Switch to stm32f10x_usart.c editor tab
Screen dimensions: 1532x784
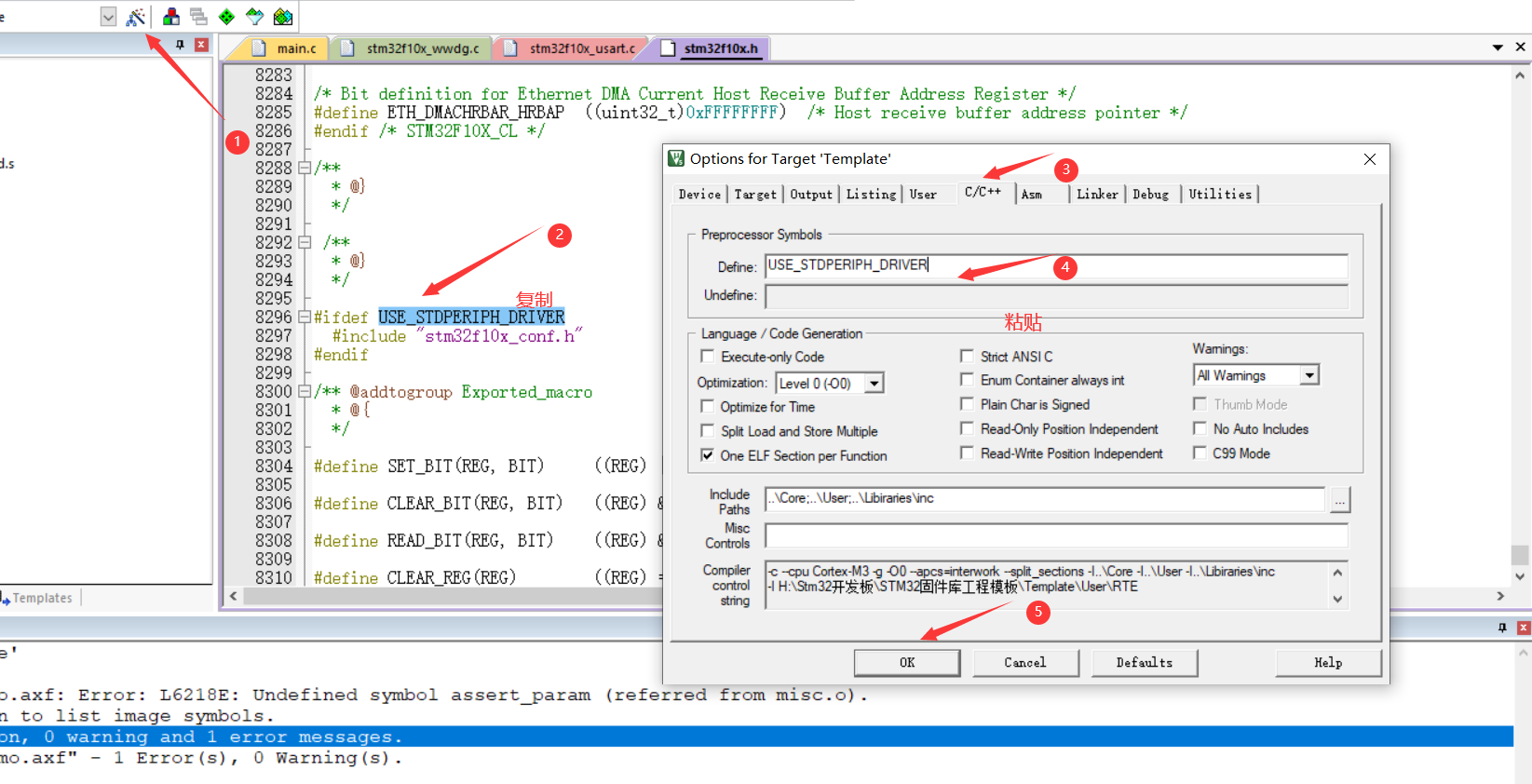[x=571, y=48]
